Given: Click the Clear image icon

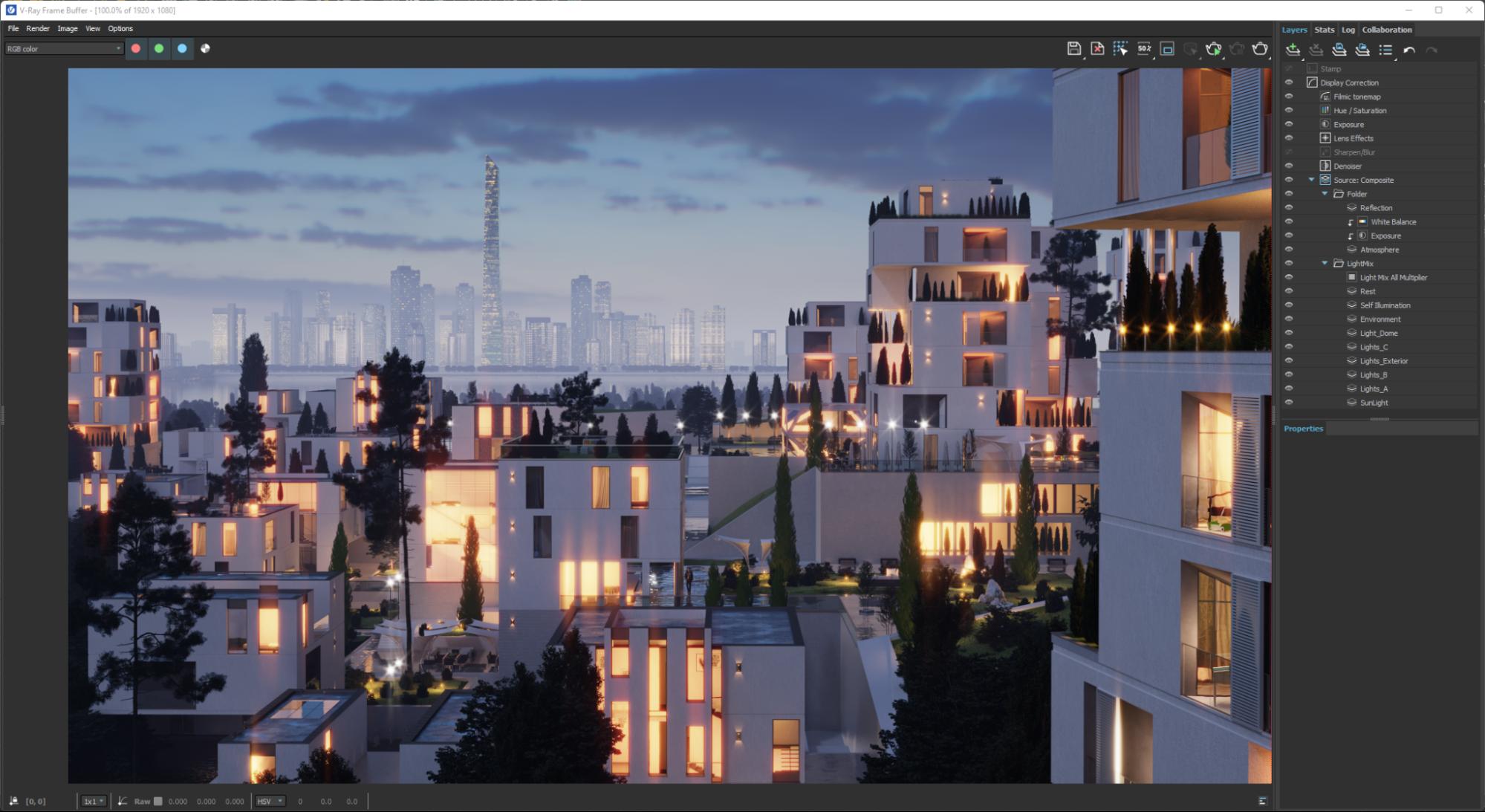Looking at the screenshot, I should tap(1097, 48).
